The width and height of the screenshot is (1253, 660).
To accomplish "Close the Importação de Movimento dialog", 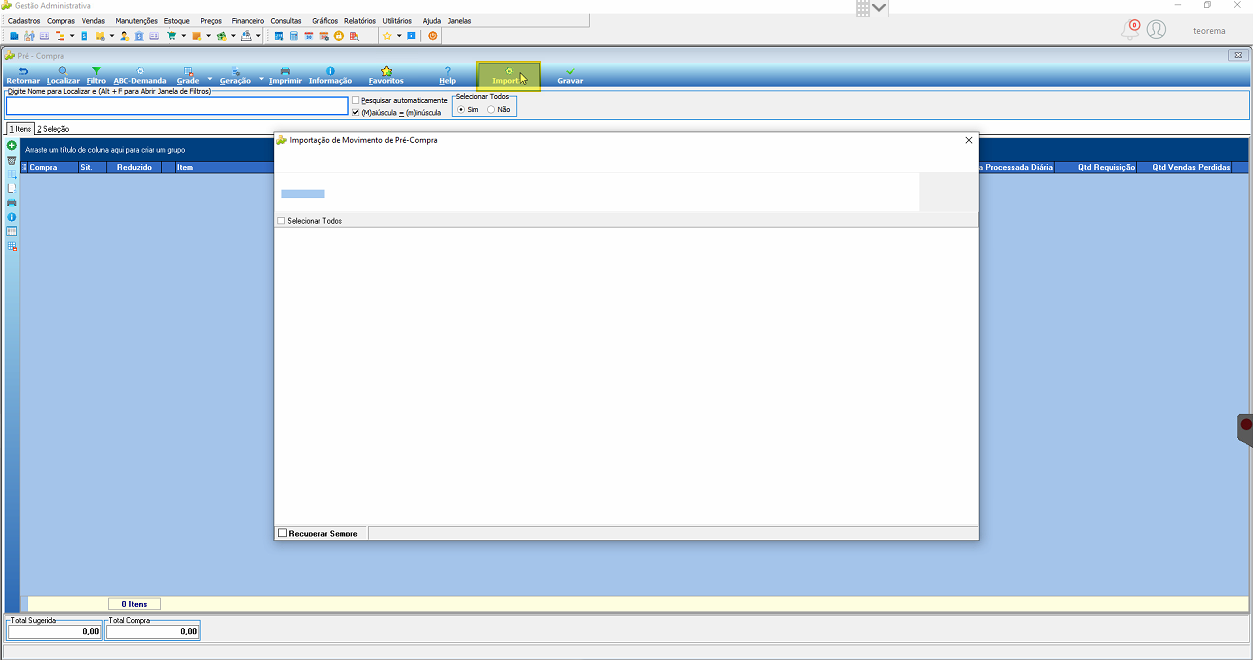I will tap(968, 140).
